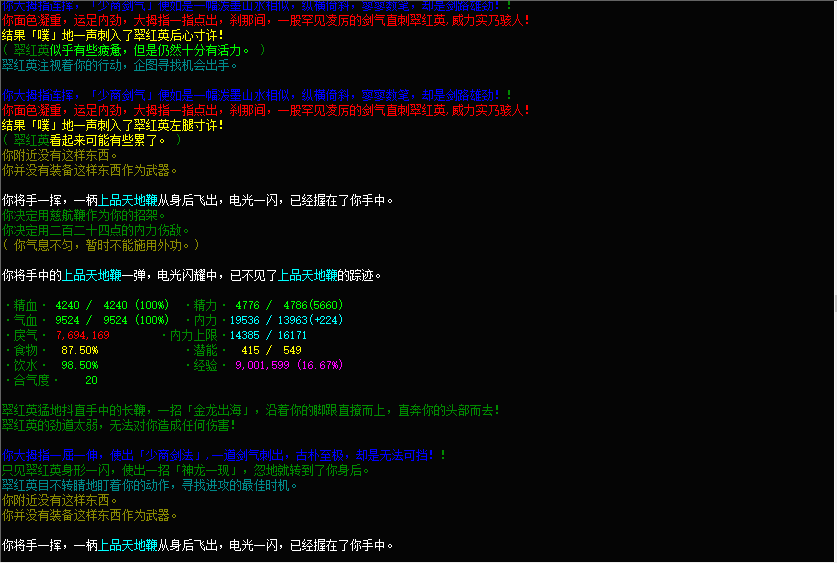Click the 内力上限 value 14385
Viewport: 837px width, 563px height.
pos(245,335)
